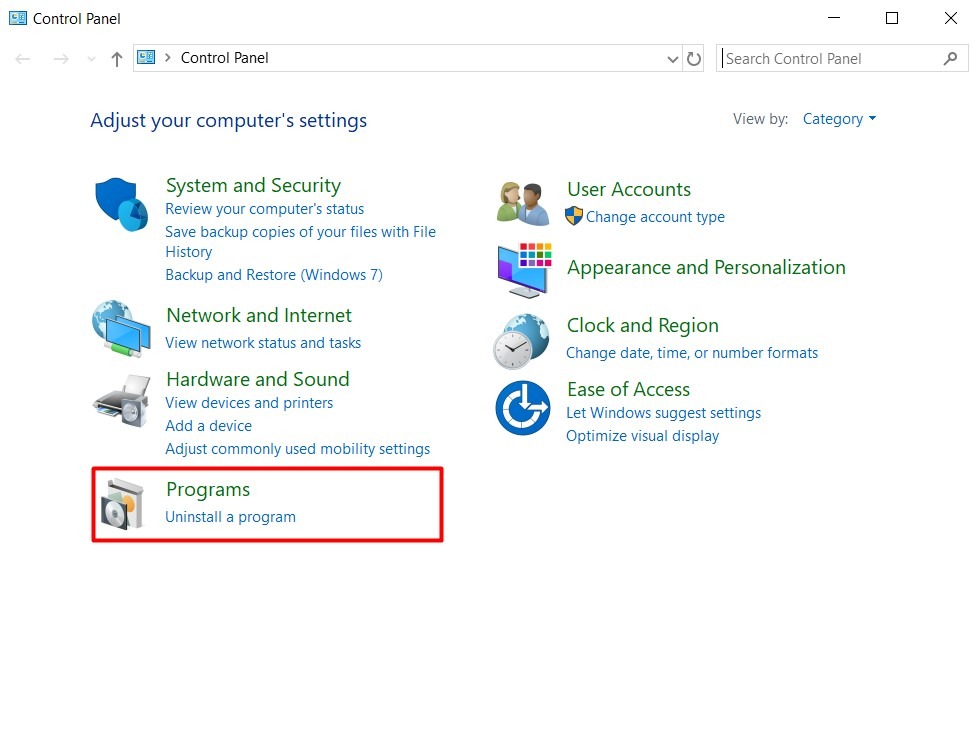Screen dimensions: 980x738
Task: Open Hardware and Sound category
Action: click(x=258, y=379)
